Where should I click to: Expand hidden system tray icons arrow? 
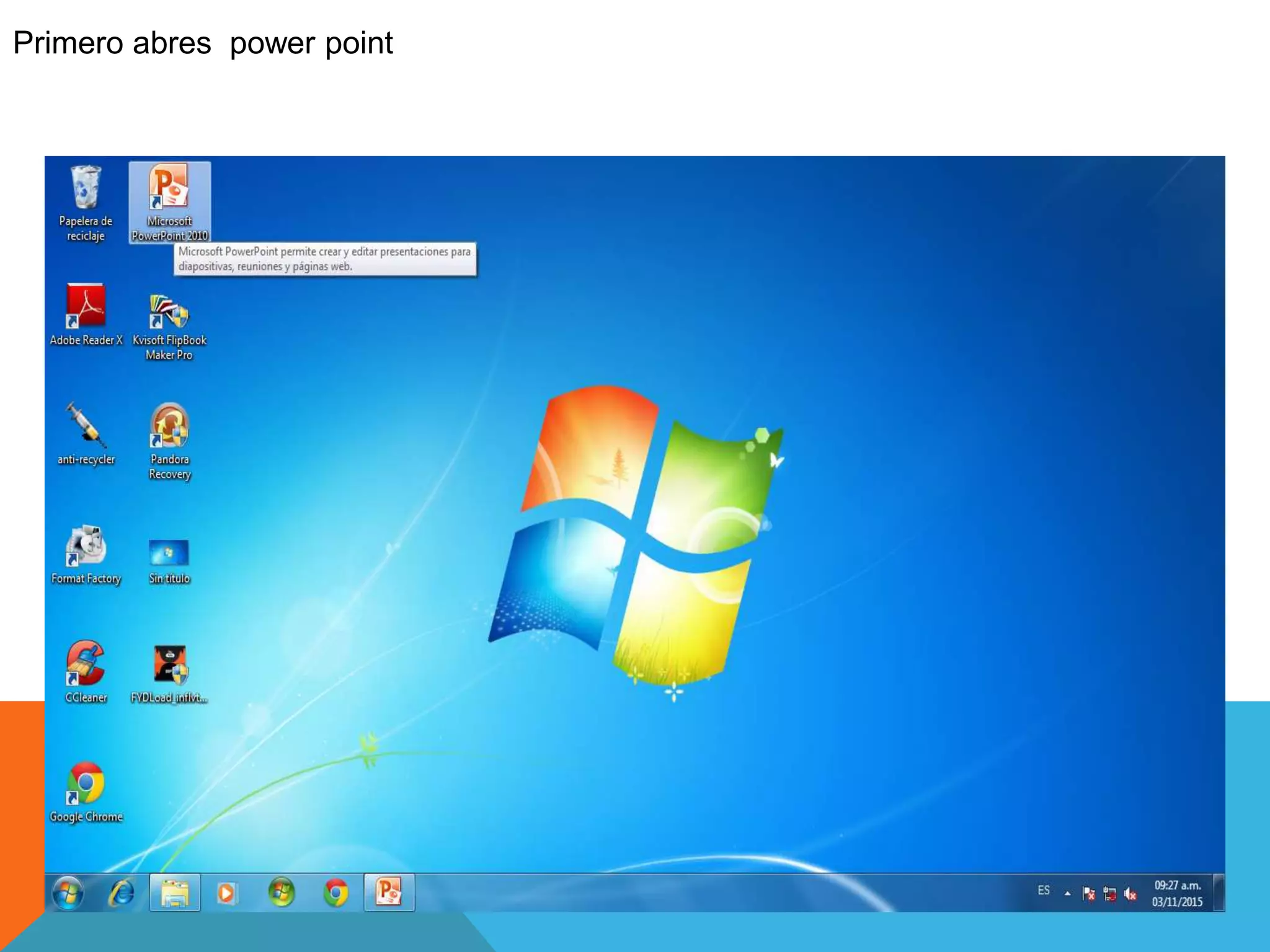pyautogui.click(x=1067, y=893)
